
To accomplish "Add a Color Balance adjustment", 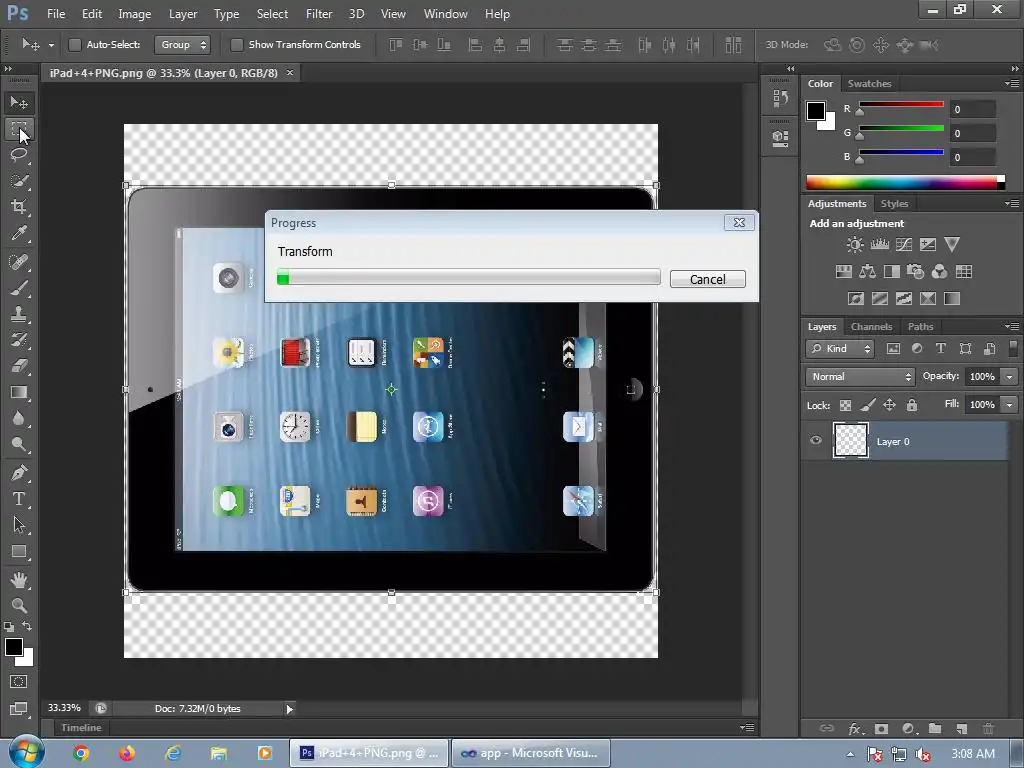I will point(867,272).
